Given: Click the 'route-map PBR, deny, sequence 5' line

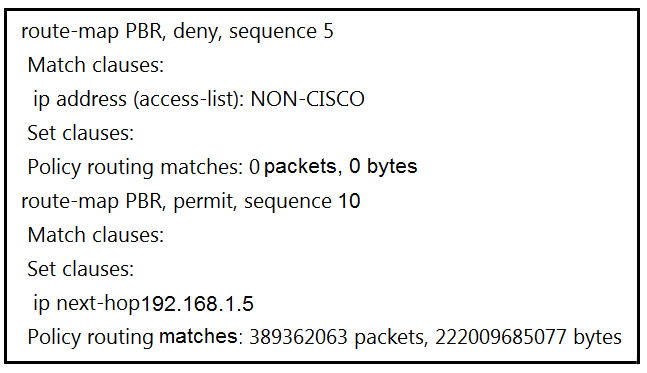Looking at the screenshot, I should (x=177, y=32).
